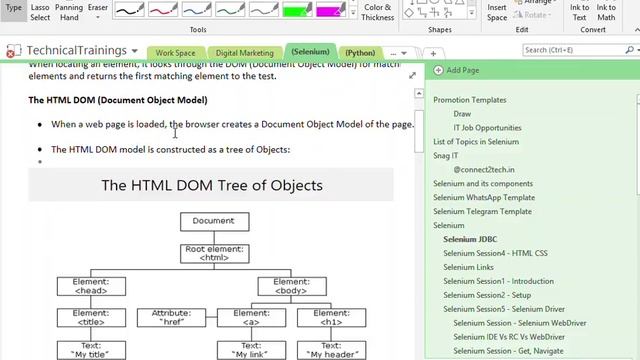Activate the Lasso Select tool
This screenshot has height=360, width=640.
(40, 12)
